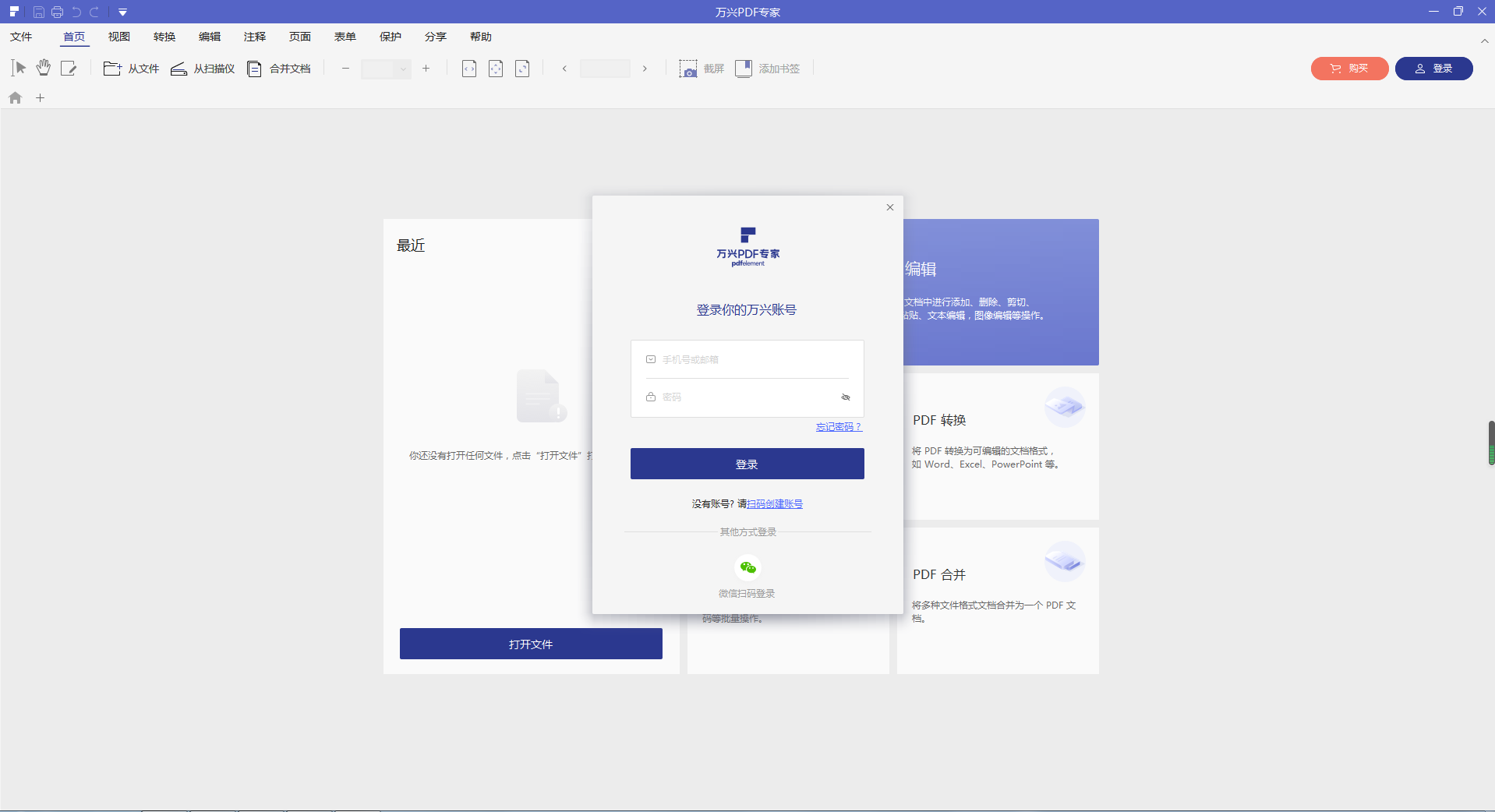
Task: Click the 忘记密码 forgot password link
Action: click(839, 427)
